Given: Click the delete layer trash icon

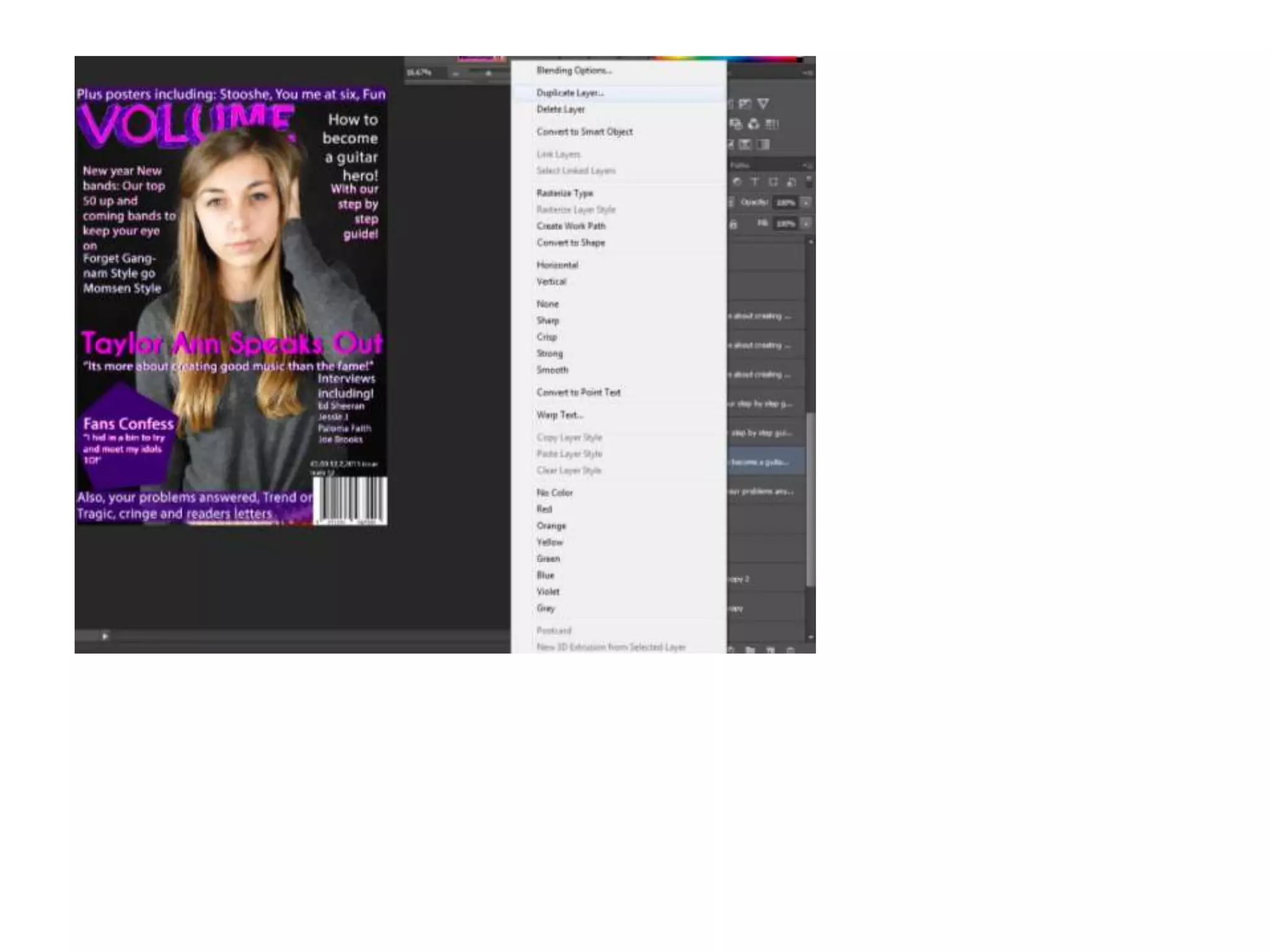Looking at the screenshot, I should coord(791,650).
